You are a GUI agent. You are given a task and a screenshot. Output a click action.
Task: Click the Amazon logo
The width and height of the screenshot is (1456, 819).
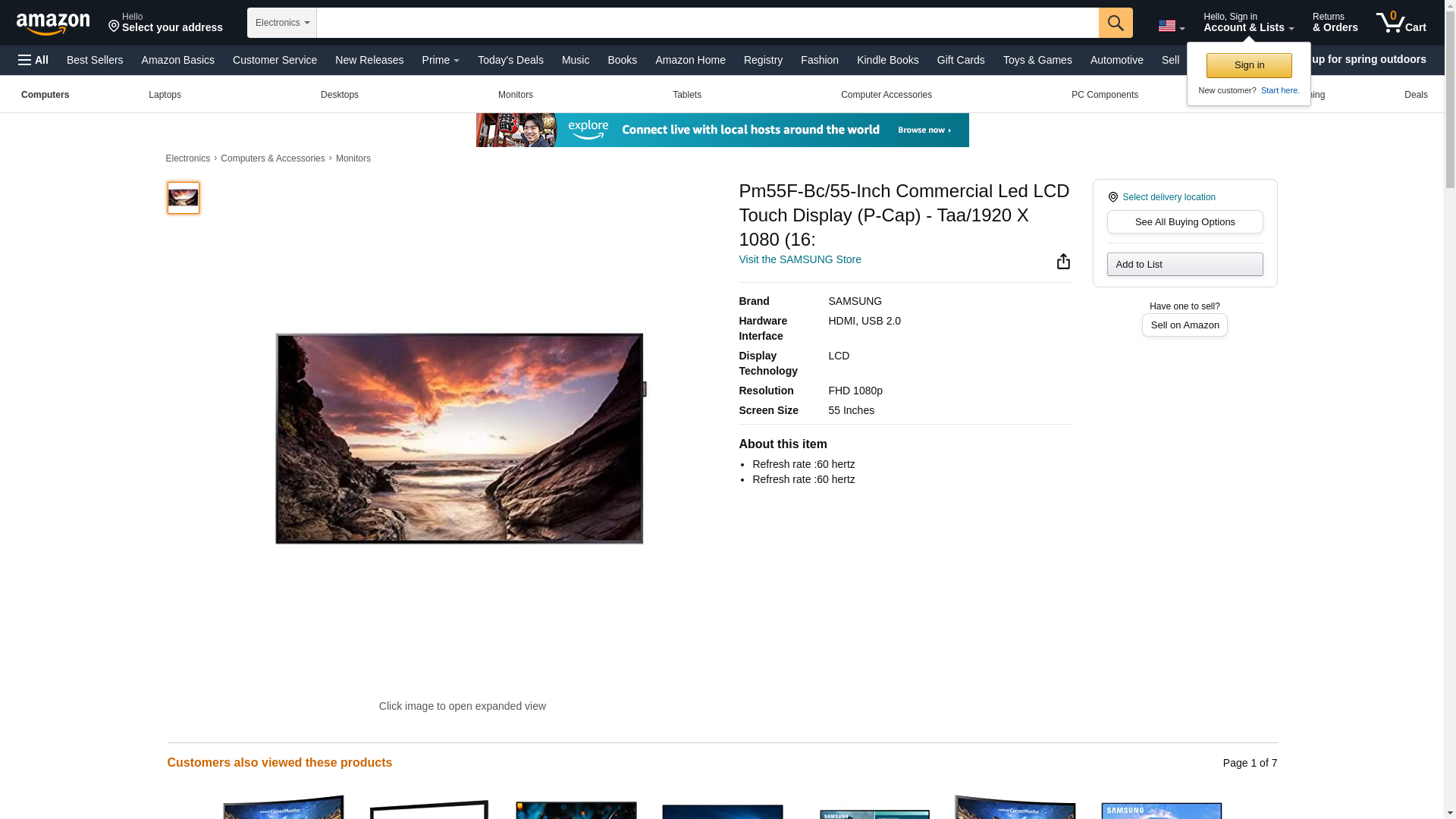click(53, 24)
